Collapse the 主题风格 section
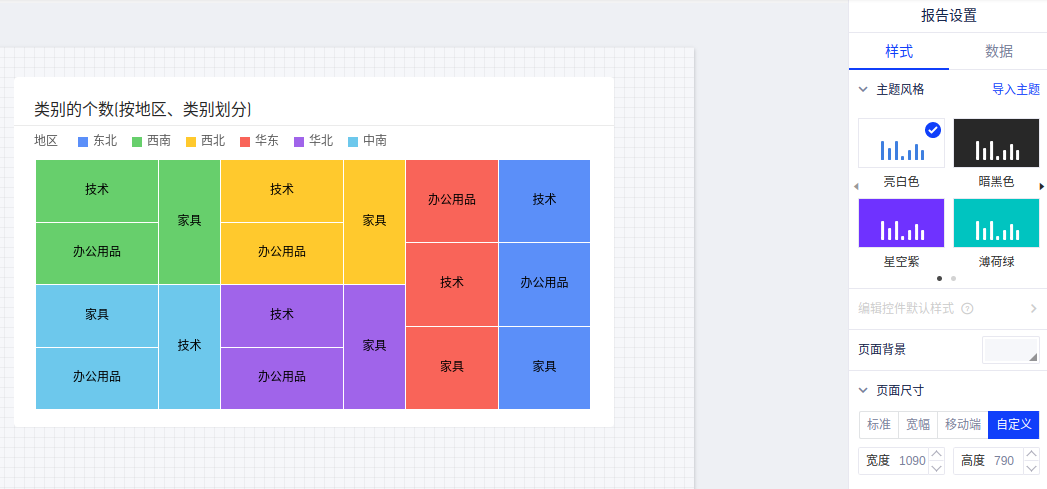Image resolution: width=1047 pixels, height=489 pixels. coord(863,89)
